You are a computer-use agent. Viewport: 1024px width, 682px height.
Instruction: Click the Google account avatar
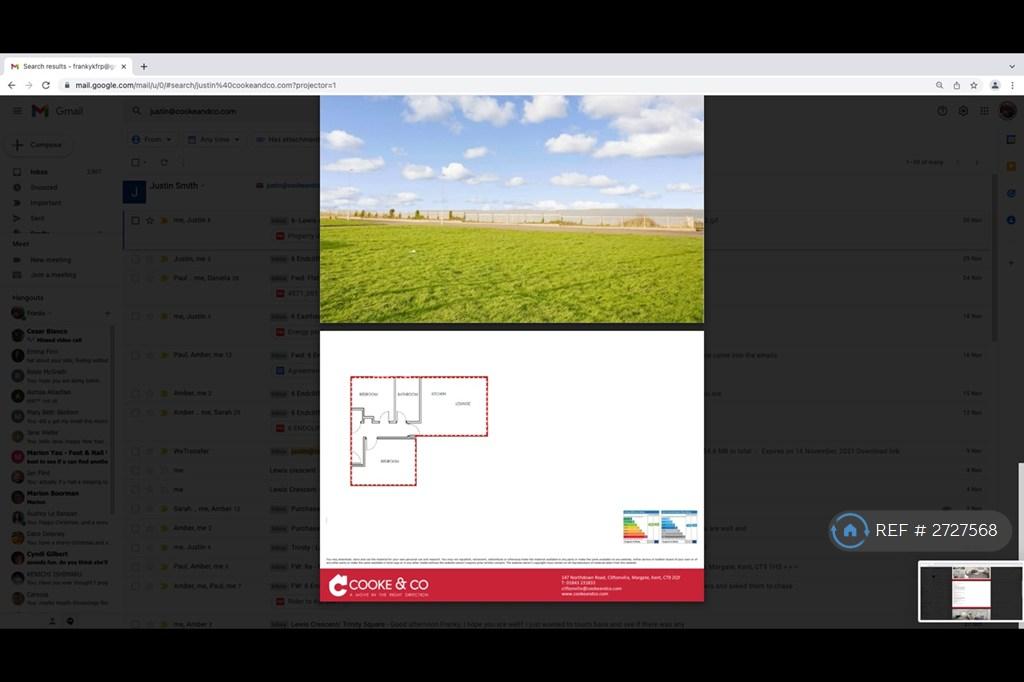click(x=1008, y=111)
